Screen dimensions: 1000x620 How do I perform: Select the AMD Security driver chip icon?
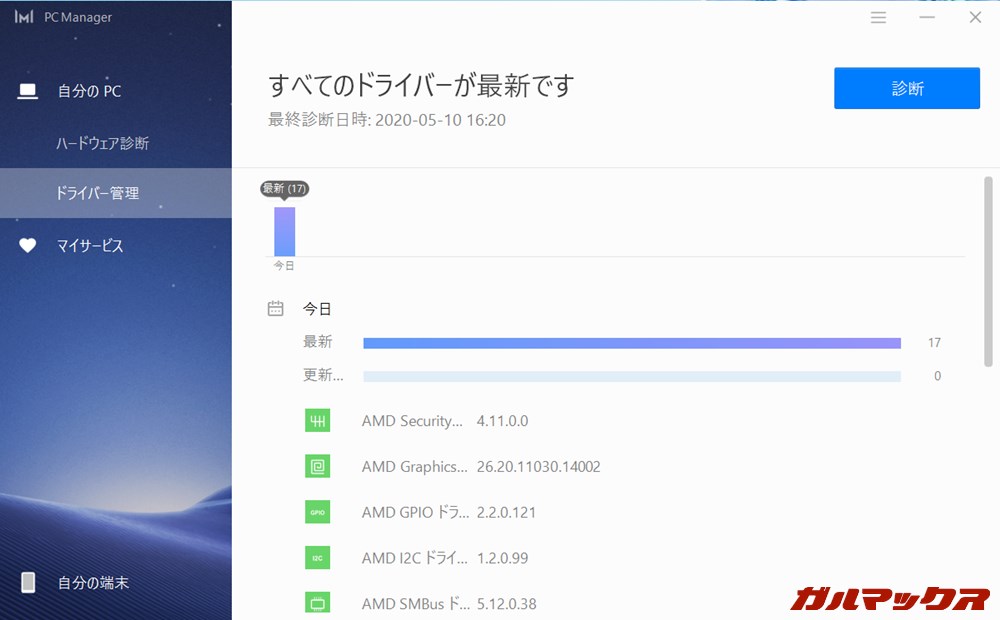(317, 420)
